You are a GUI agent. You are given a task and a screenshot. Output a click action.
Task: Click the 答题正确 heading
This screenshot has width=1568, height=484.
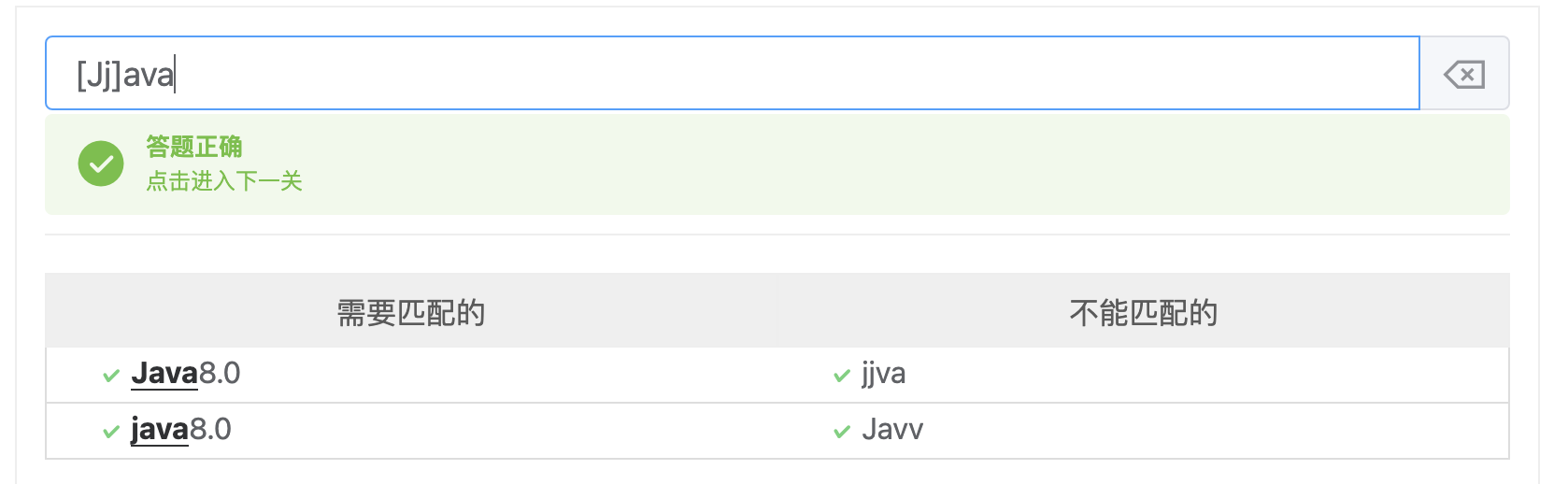pos(194,147)
